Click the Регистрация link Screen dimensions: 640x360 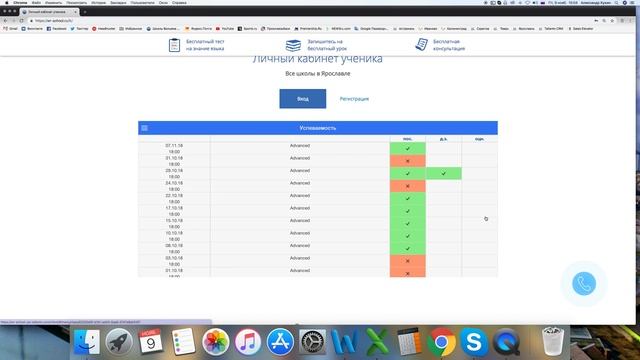354,99
